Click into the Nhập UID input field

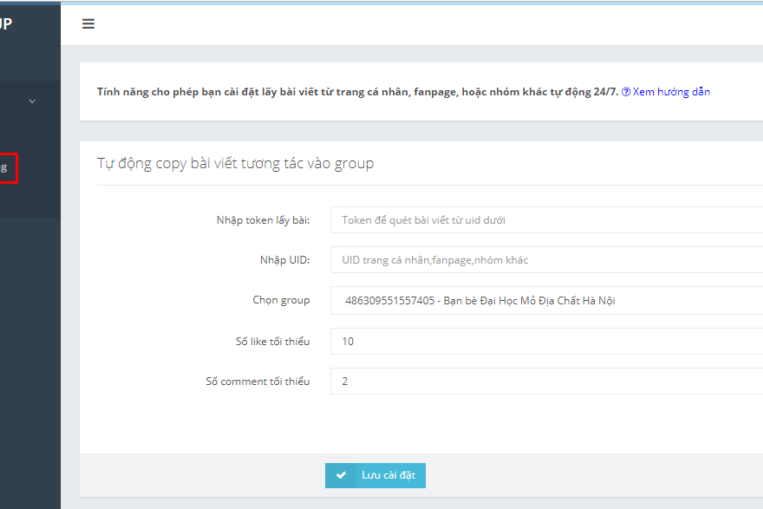tap(546, 260)
